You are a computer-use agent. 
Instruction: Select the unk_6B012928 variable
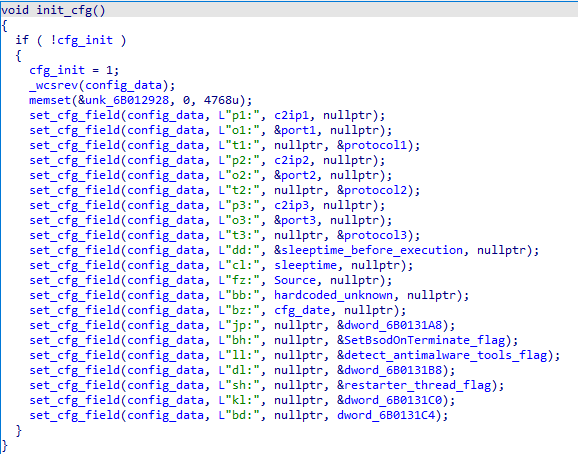coord(127,100)
